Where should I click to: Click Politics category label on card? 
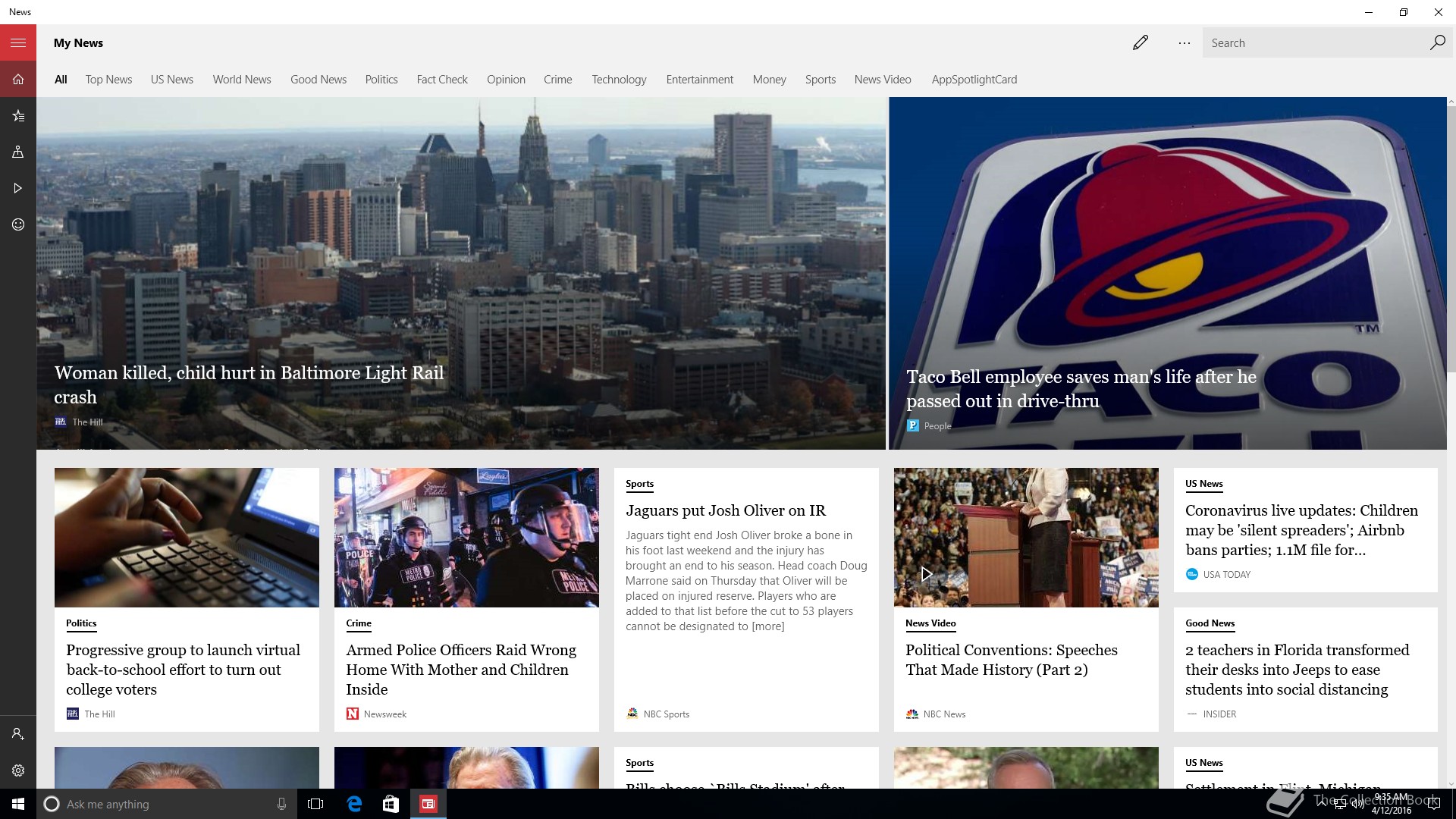click(81, 623)
